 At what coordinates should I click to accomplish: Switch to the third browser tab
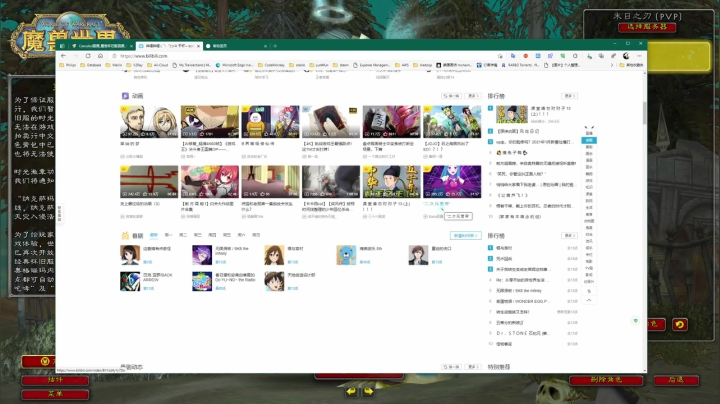click(x=236, y=46)
